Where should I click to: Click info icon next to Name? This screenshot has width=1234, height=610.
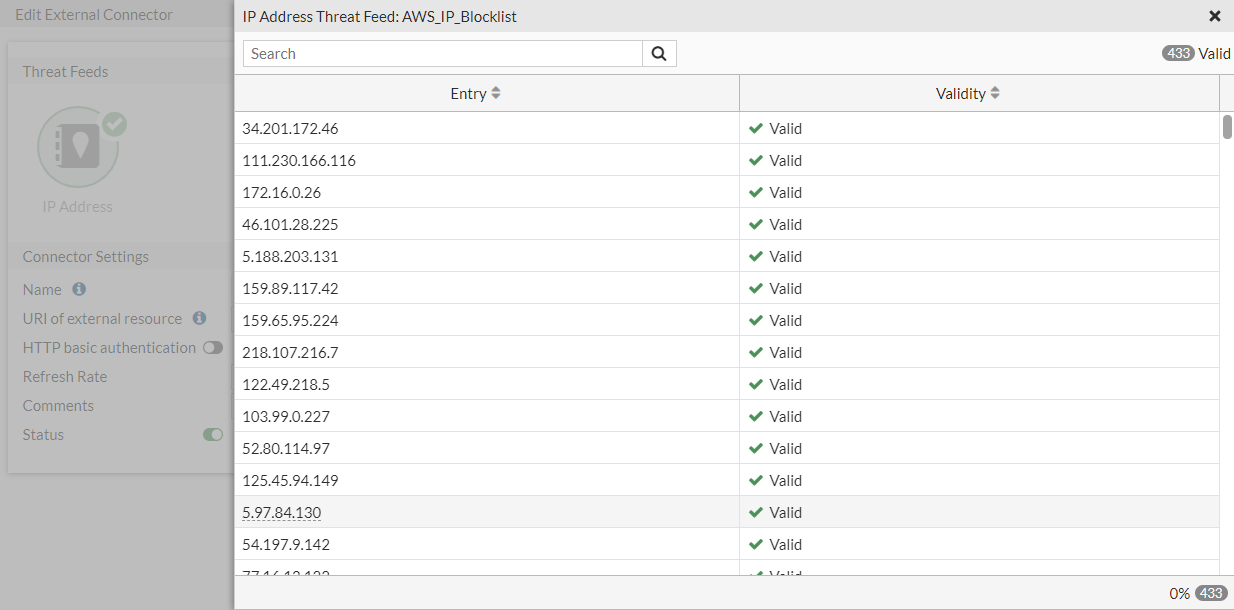pyautogui.click(x=79, y=289)
